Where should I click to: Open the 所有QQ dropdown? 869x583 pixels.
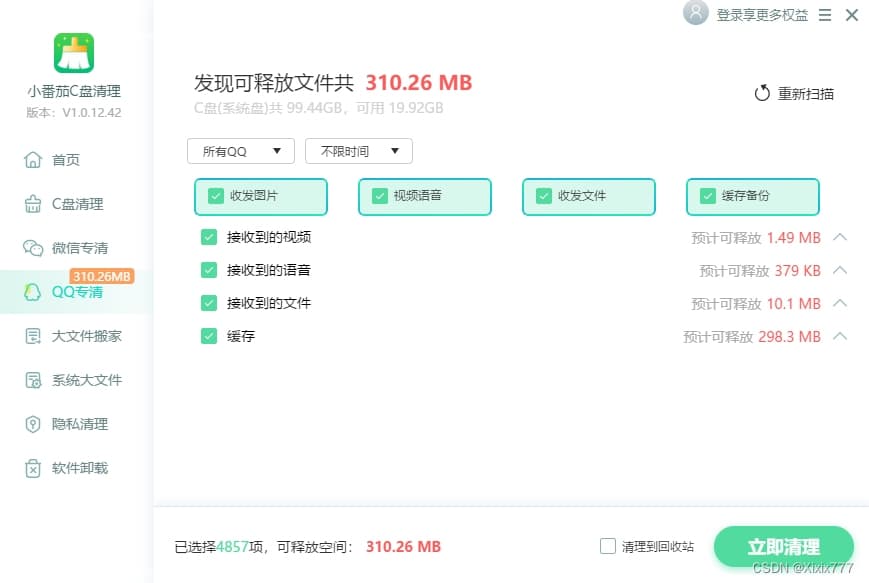click(241, 151)
